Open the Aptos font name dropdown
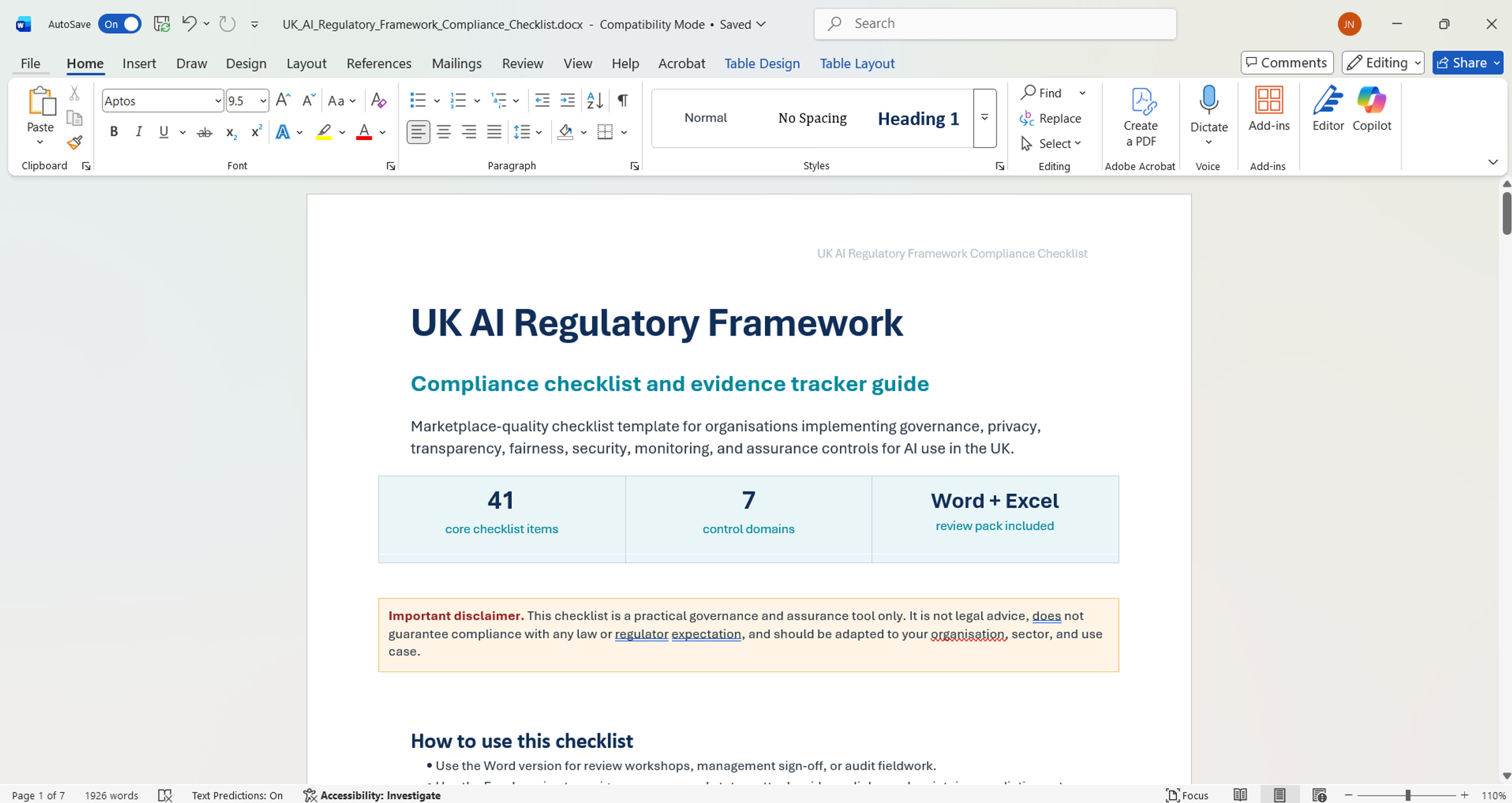The height and width of the screenshot is (803, 1512). coord(218,101)
